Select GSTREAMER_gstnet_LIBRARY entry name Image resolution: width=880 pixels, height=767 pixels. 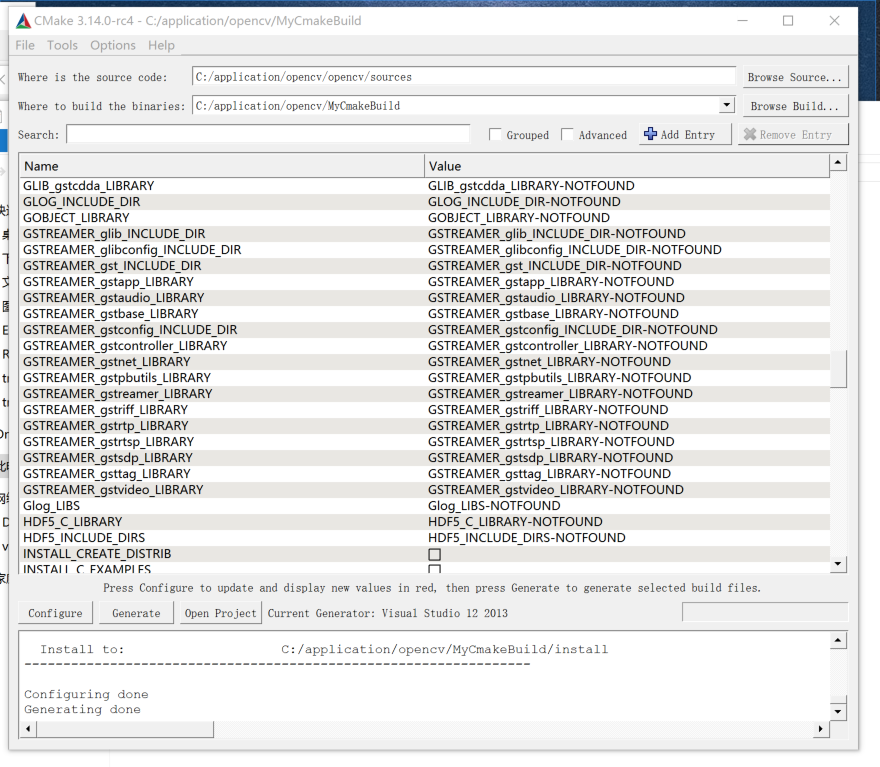tap(107, 362)
